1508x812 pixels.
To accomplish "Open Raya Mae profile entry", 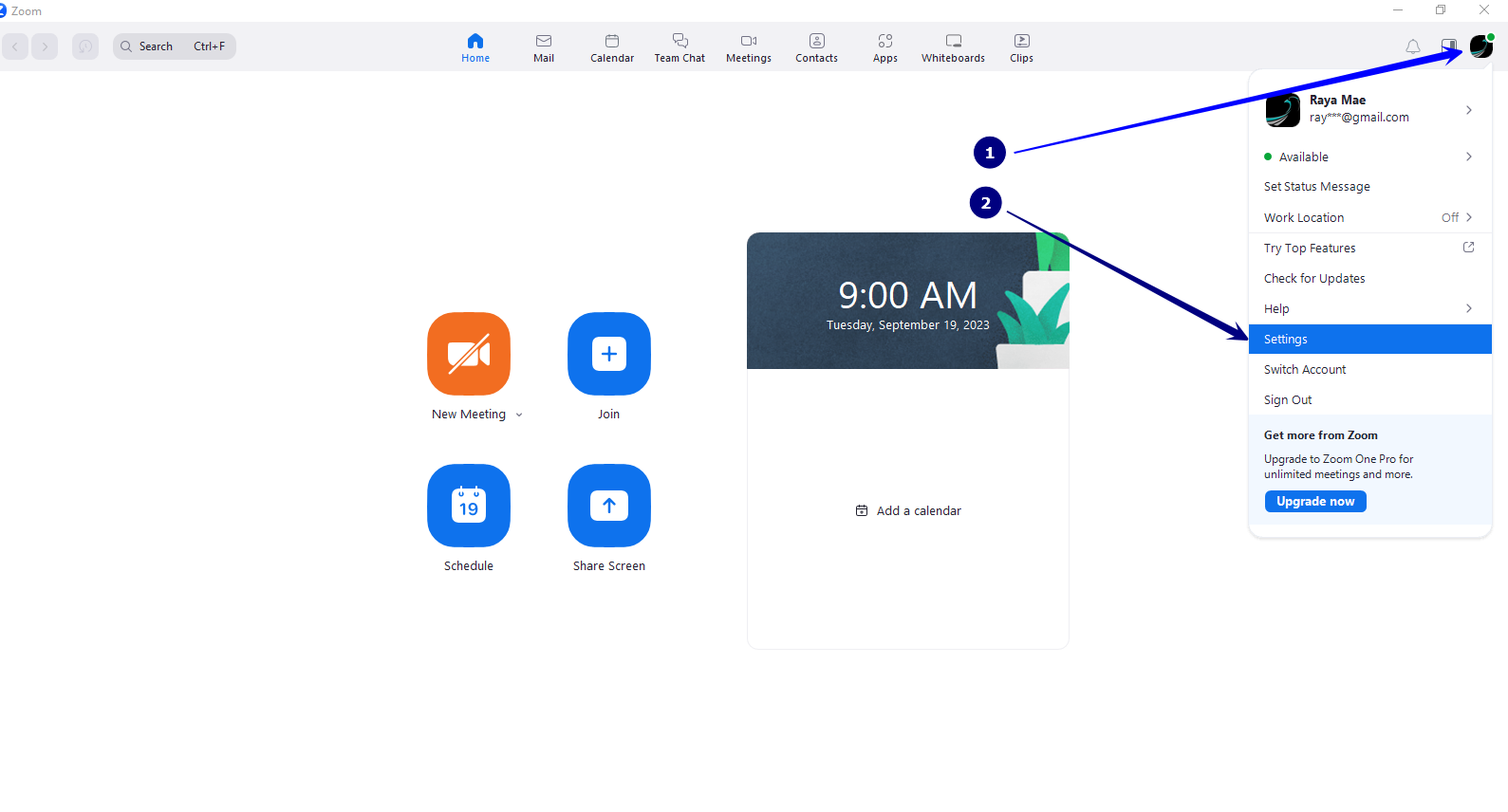I will 1370,110.
